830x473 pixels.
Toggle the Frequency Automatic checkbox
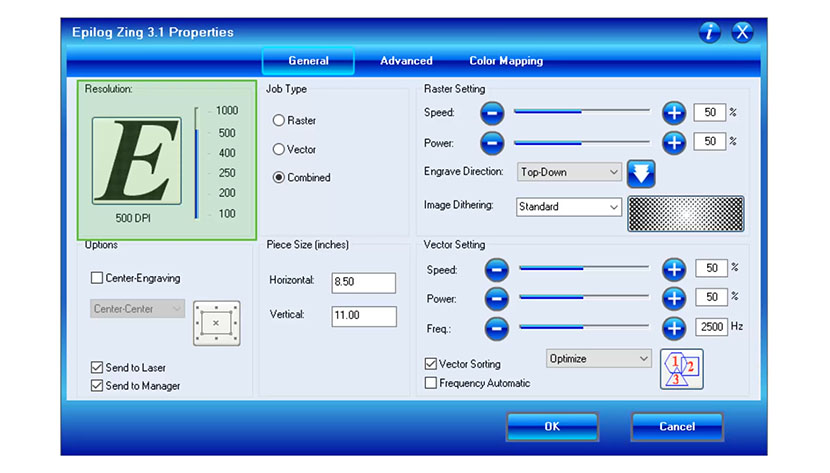point(431,383)
